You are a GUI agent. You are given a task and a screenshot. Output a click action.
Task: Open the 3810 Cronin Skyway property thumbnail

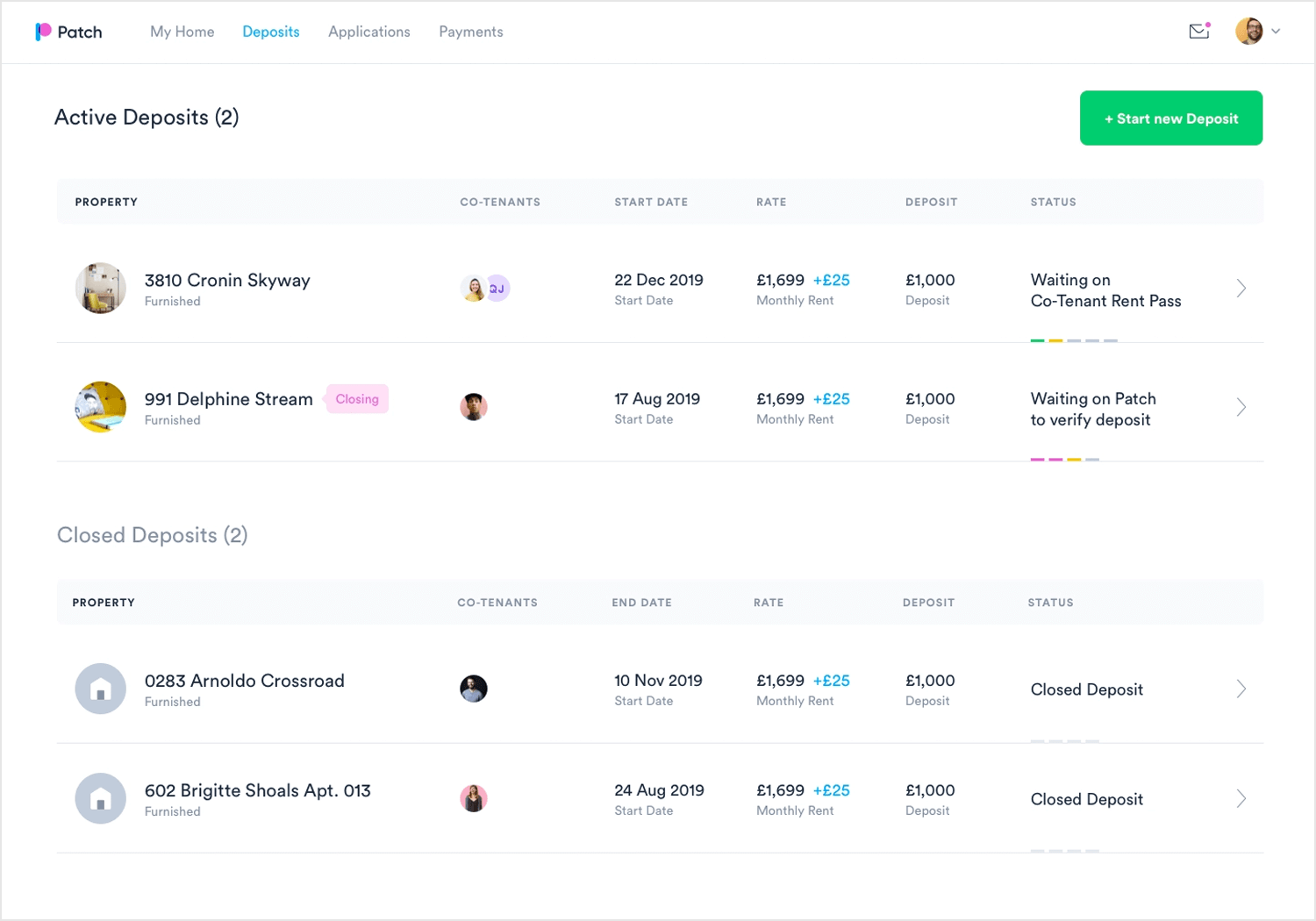click(x=100, y=289)
